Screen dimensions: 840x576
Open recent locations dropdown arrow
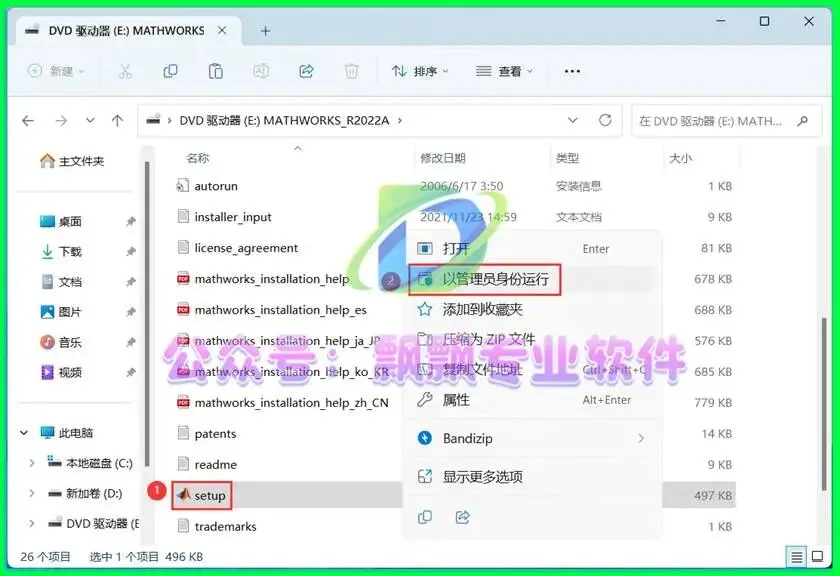(90, 121)
